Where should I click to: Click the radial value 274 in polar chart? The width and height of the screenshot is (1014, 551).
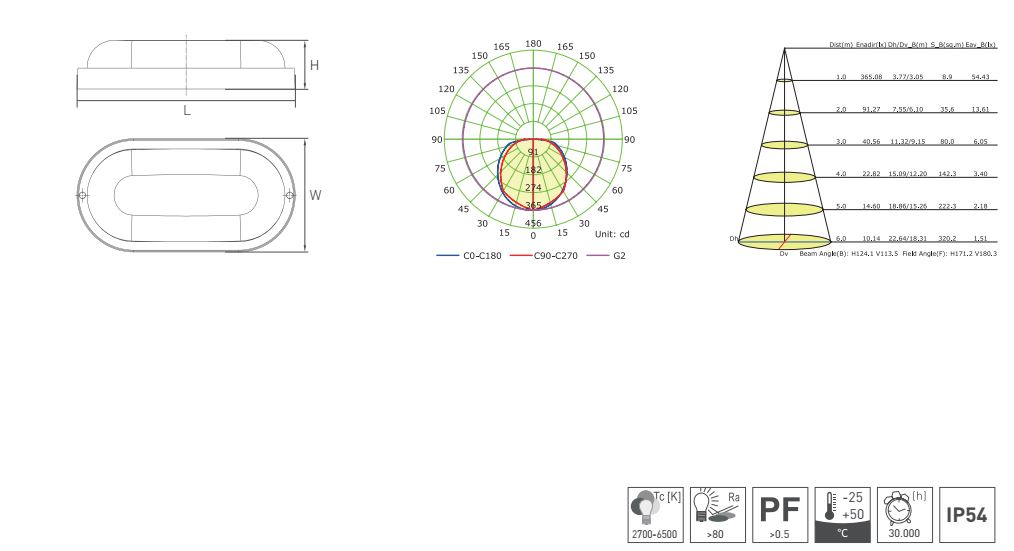pyautogui.click(x=533, y=188)
